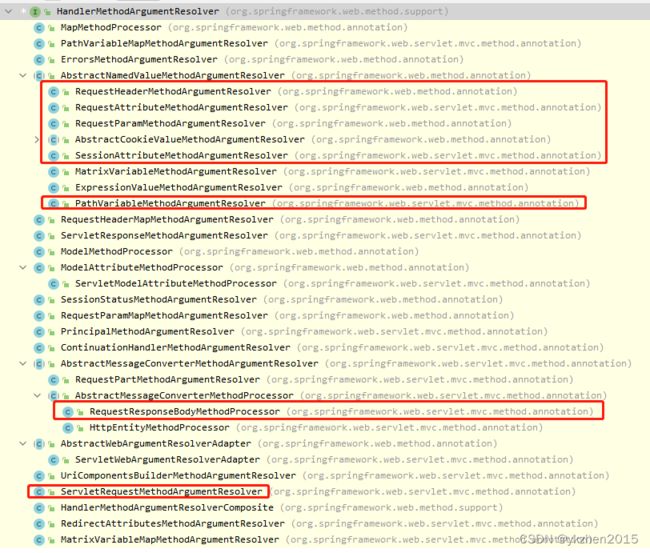This screenshot has width=650, height=553.
Task: Select ServletRequestMethodArgumentResolver class name
Action: [x=162, y=492]
